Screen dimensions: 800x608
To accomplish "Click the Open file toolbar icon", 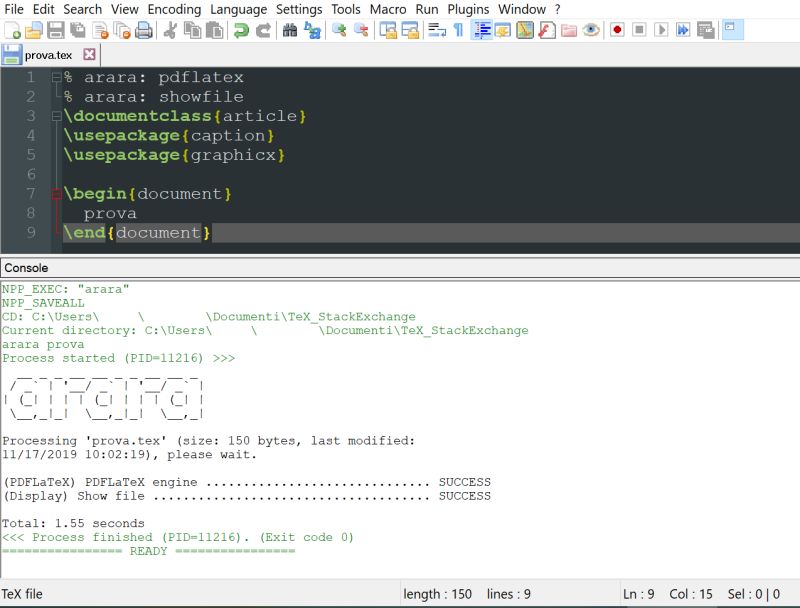I will 34,30.
